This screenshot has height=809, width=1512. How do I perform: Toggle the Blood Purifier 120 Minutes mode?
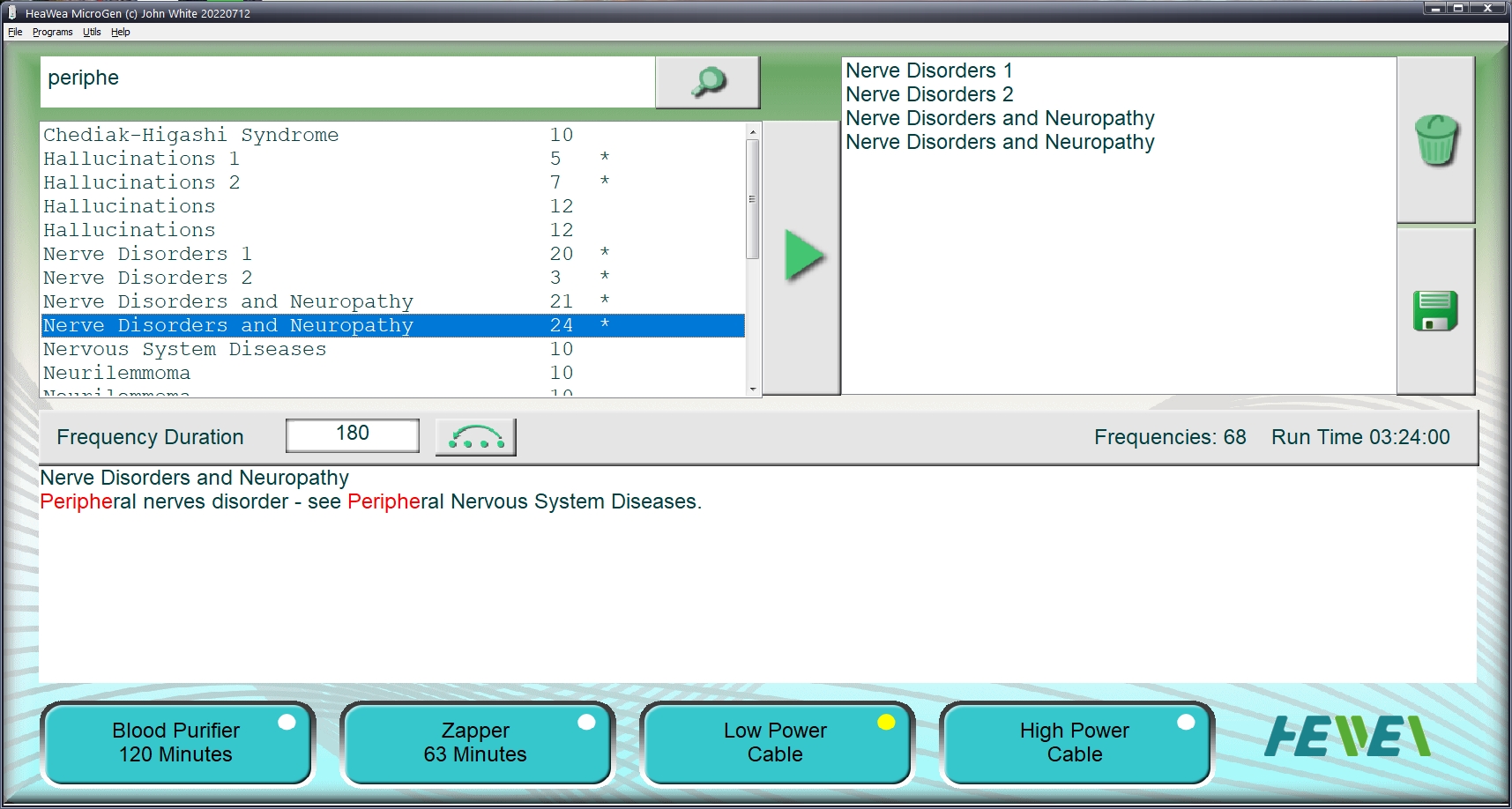(x=176, y=743)
